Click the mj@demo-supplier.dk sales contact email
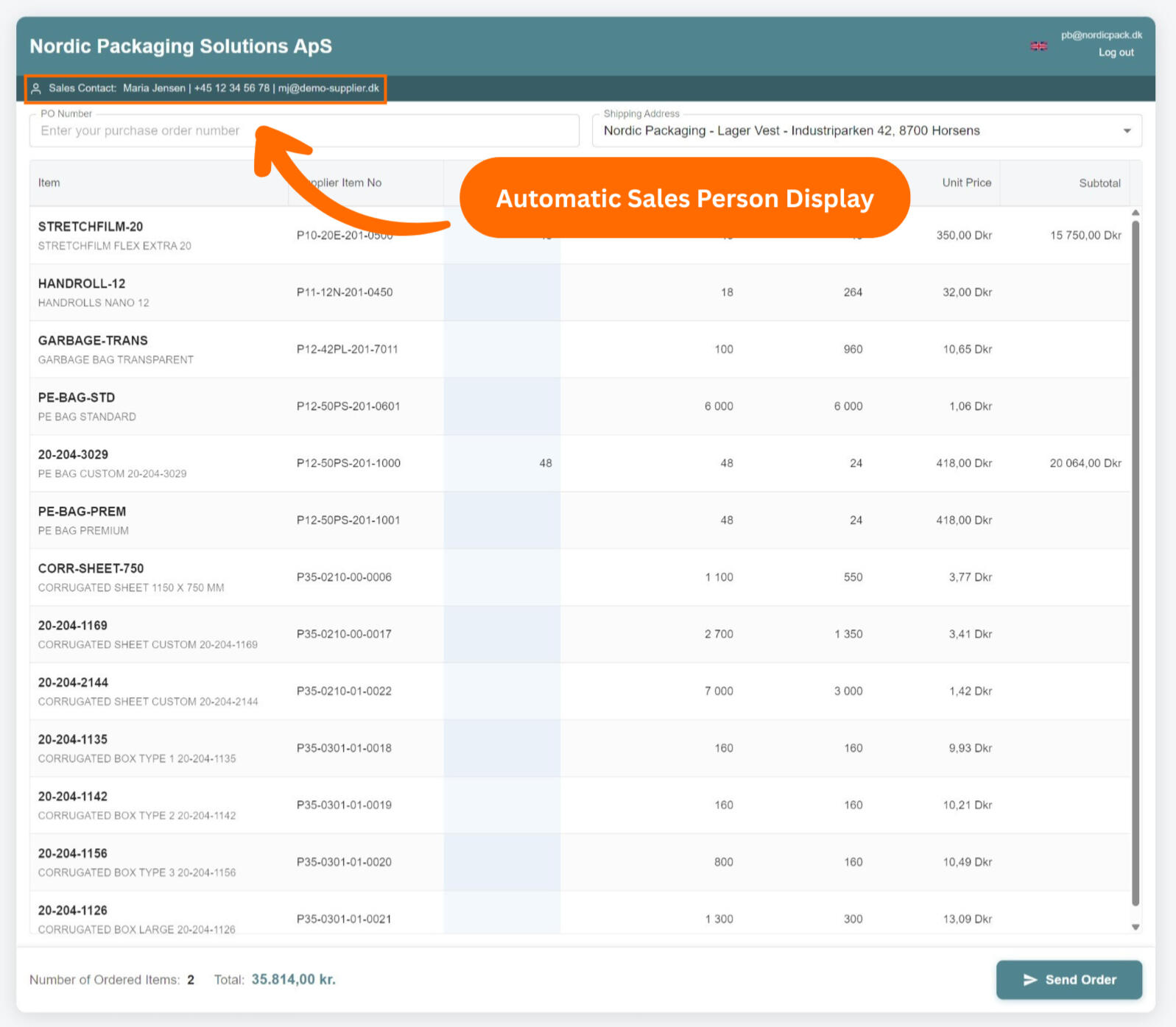 click(328, 88)
